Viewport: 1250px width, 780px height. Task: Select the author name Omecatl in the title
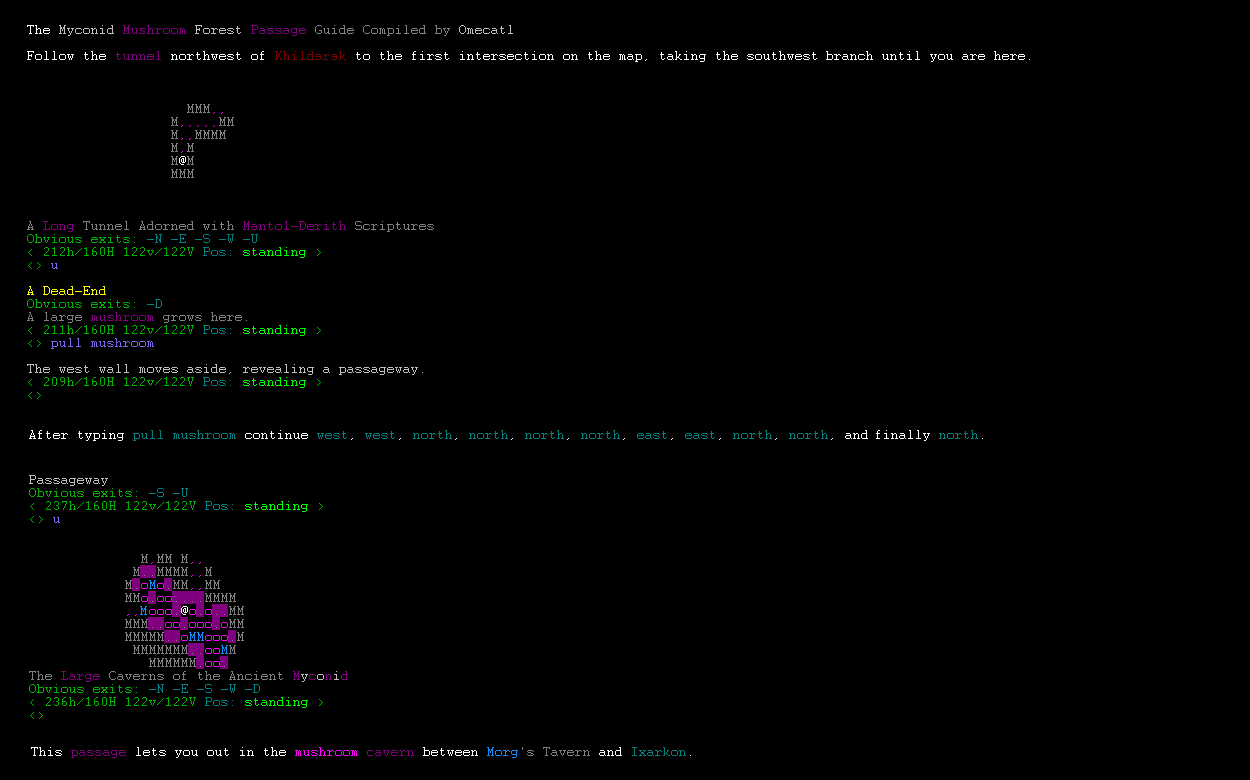[486, 31]
